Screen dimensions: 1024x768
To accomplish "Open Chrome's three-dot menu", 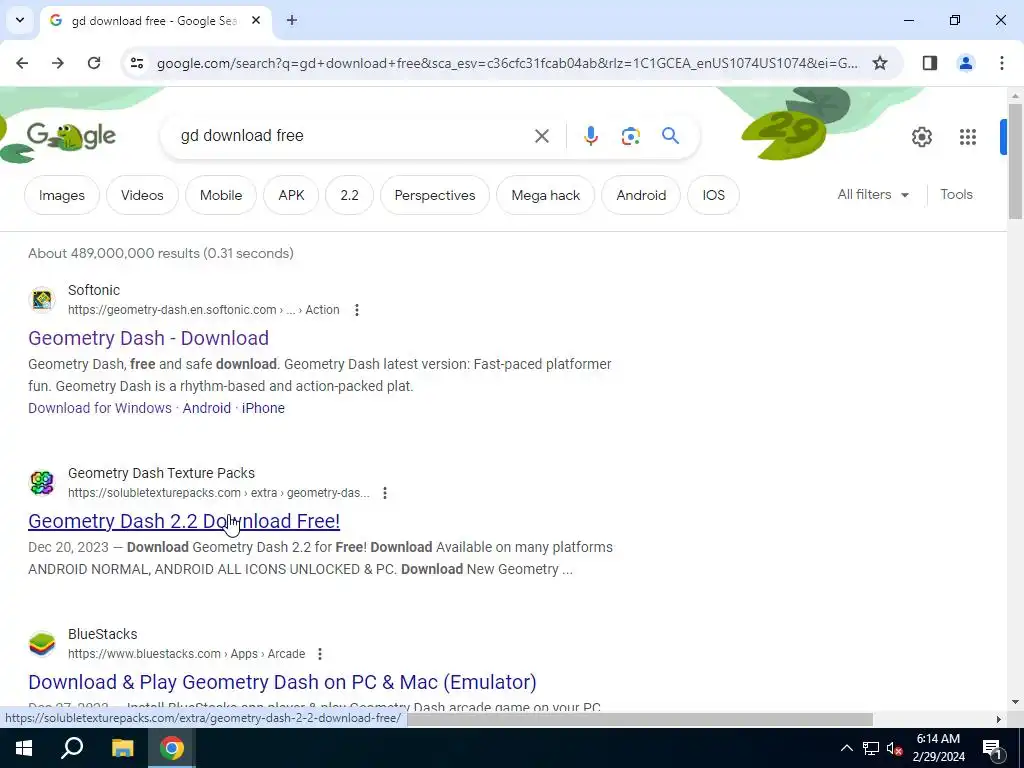I will 1002,63.
